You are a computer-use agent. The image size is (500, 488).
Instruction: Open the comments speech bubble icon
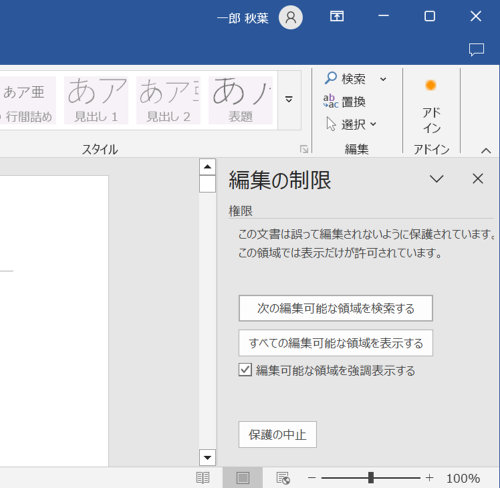(x=476, y=50)
